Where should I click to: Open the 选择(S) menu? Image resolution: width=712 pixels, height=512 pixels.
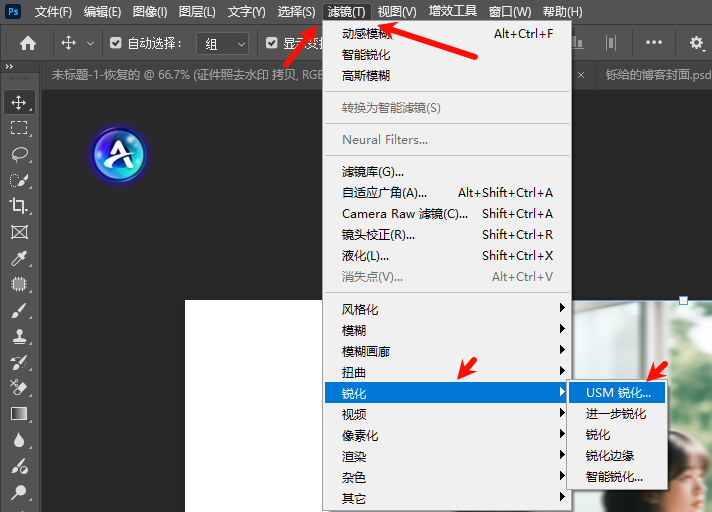(296, 11)
